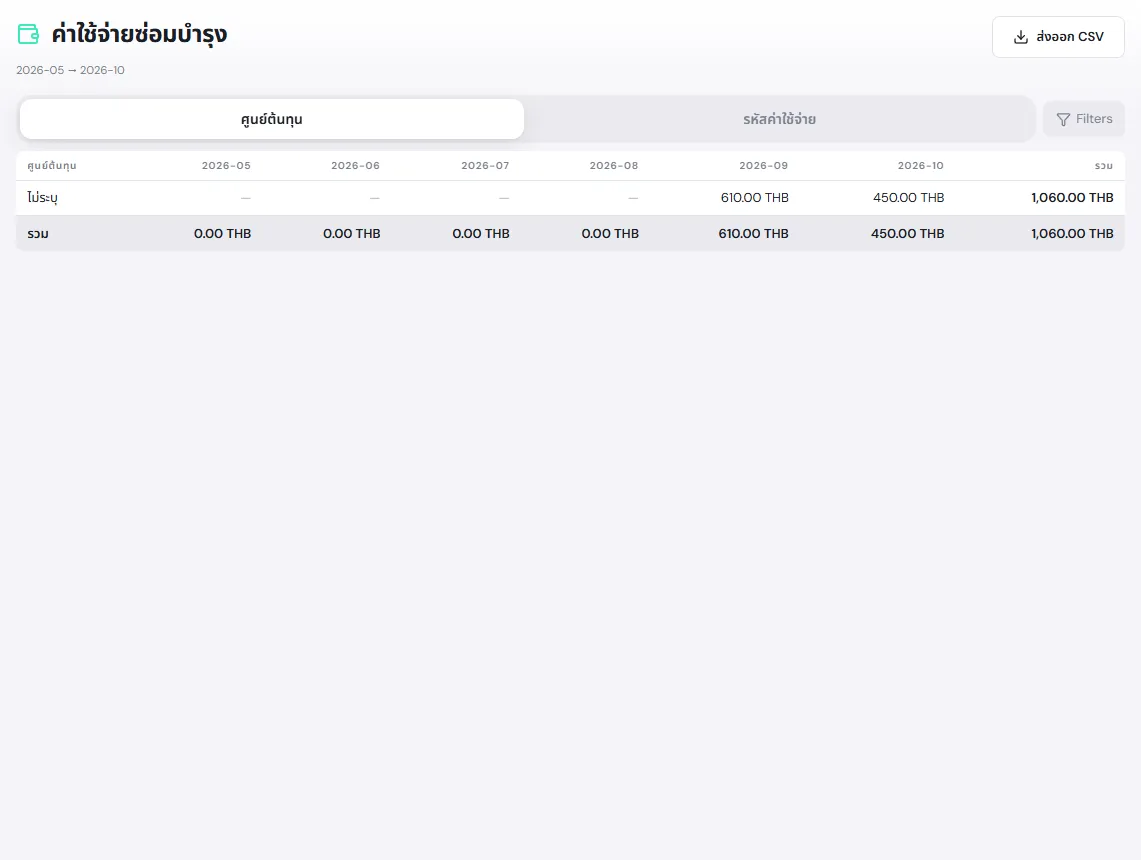The width and height of the screenshot is (1141, 860).
Task: Select the ไม่ระบุ row label
Action: click(x=42, y=198)
